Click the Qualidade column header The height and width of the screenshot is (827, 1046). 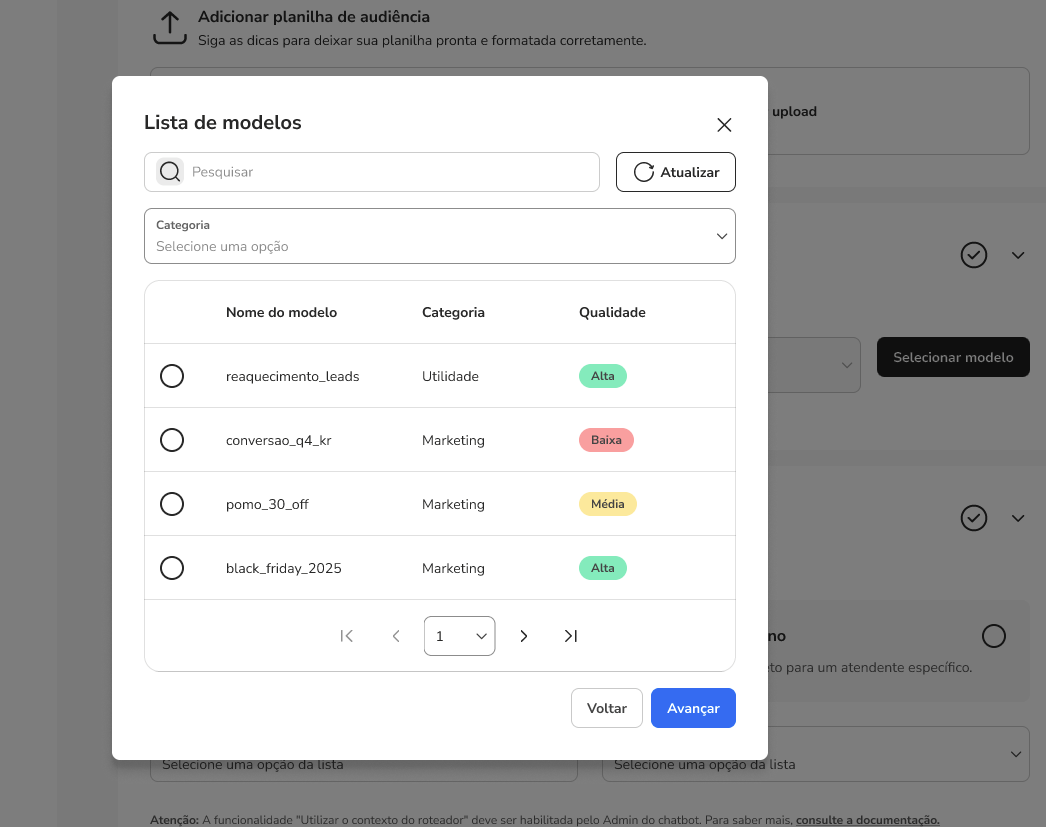(x=612, y=312)
